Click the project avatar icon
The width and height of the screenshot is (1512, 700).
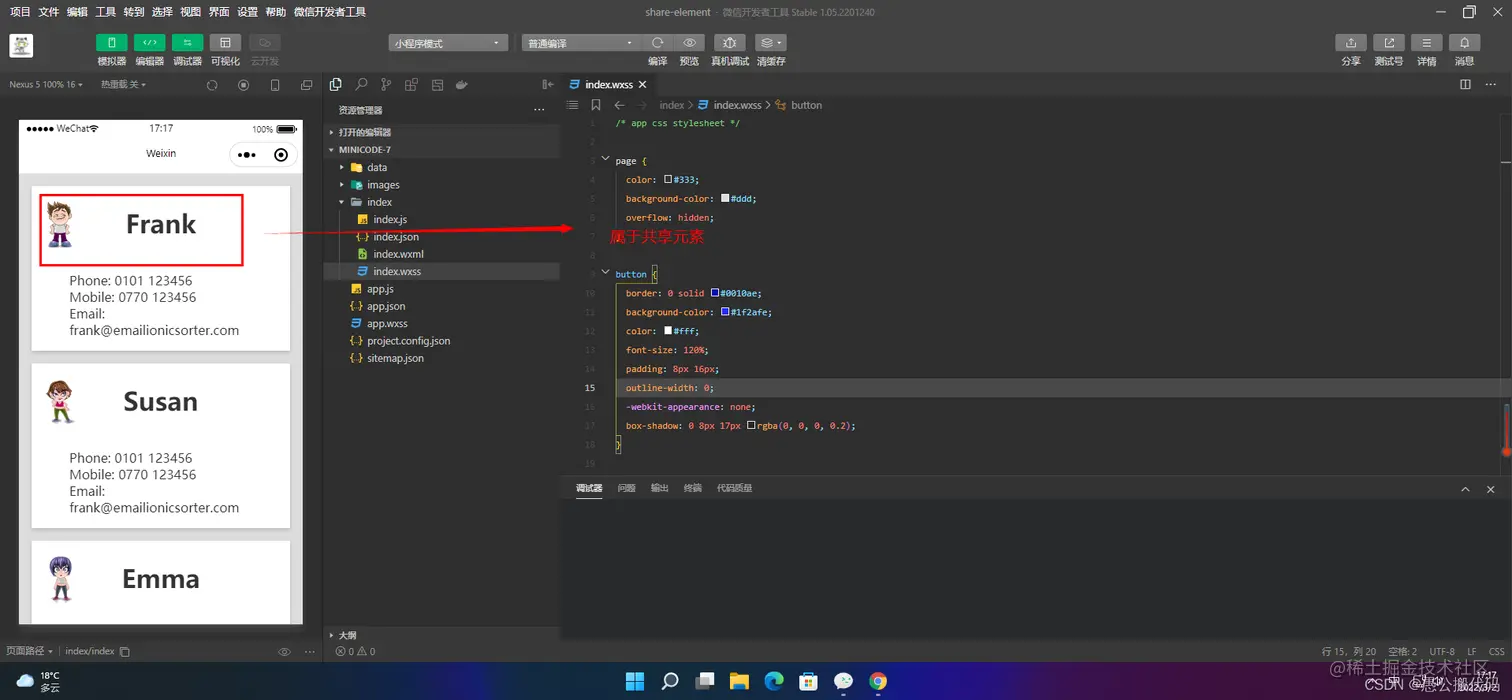click(x=21, y=45)
